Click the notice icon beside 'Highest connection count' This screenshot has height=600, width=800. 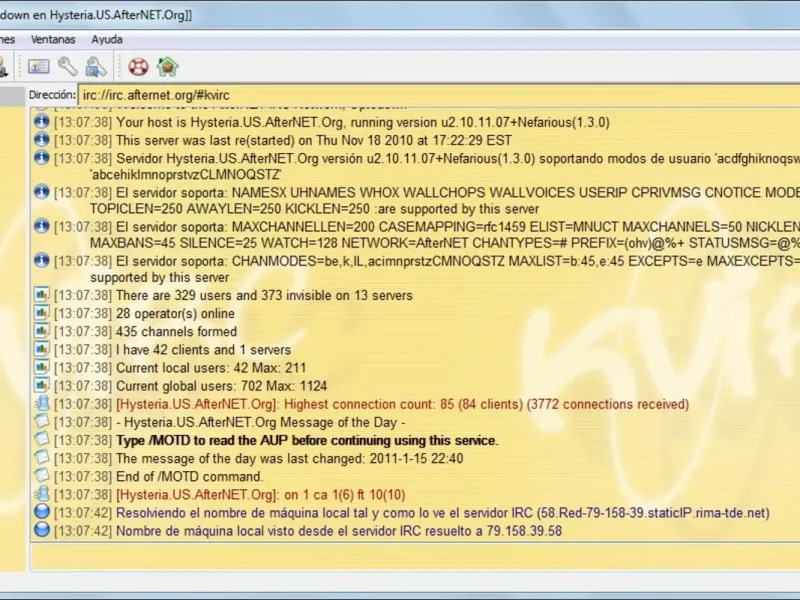pos(42,404)
